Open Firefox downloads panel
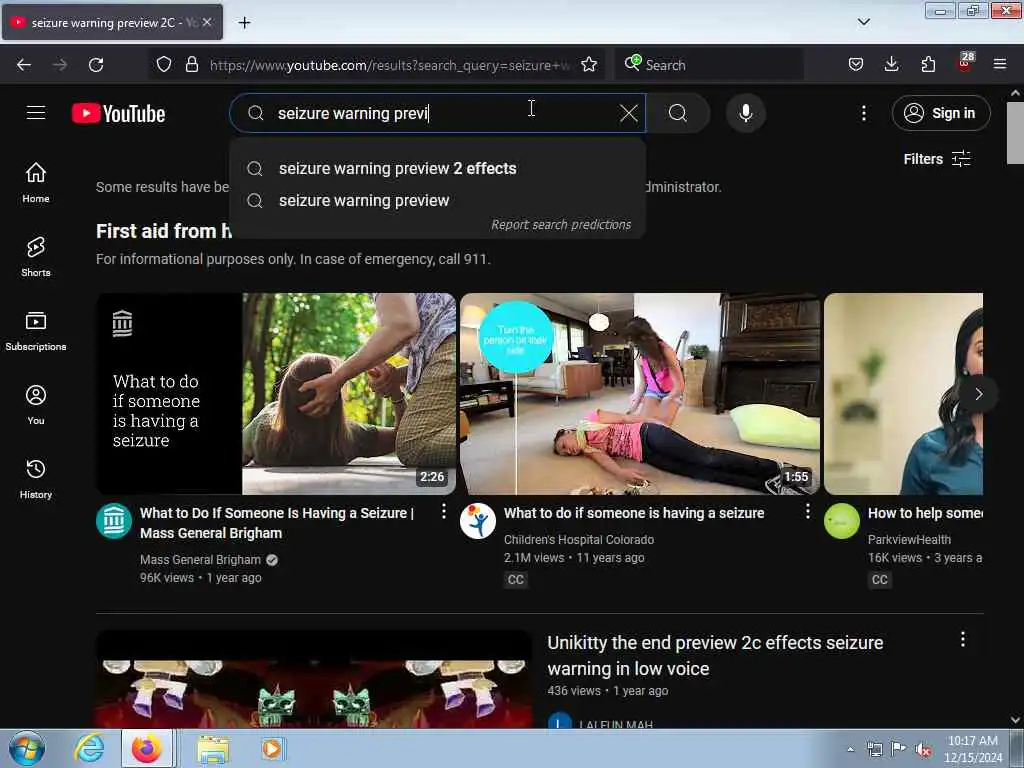This screenshot has width=1024, height=768. pos(891,65)
